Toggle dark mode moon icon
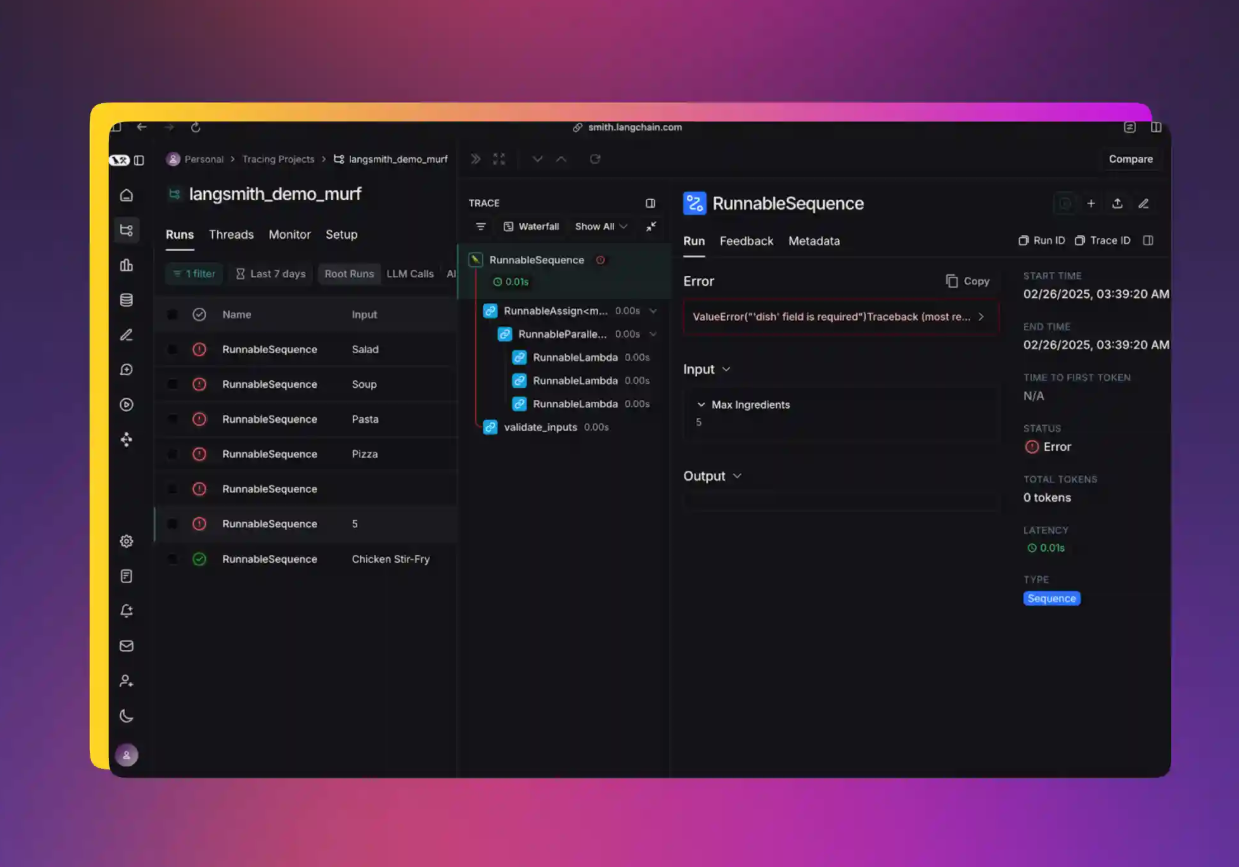Viewport: 1239px width, 867px height. tap(126, 716)
